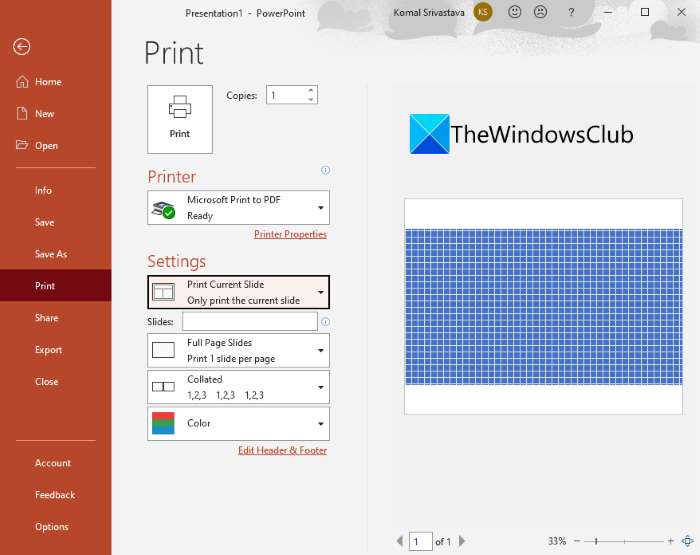
Task: Open the Info page
Action: (x=55, y=190)
